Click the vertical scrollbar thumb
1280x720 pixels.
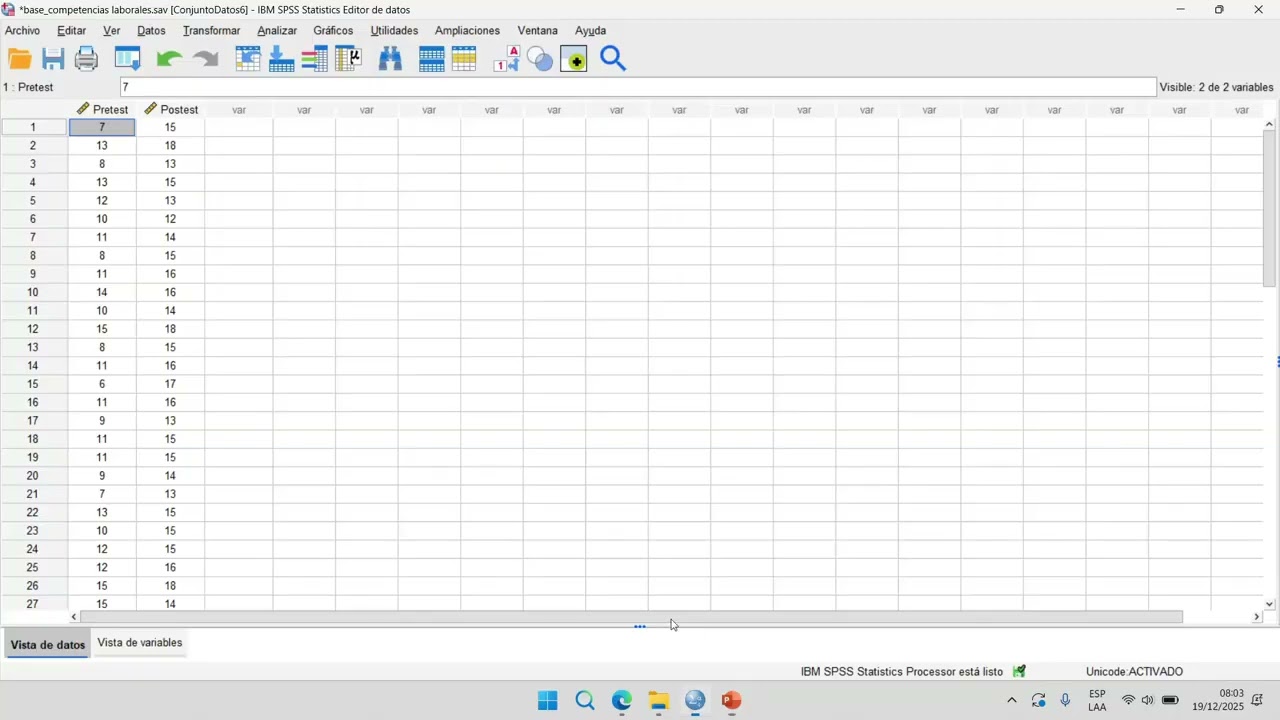1270,208
